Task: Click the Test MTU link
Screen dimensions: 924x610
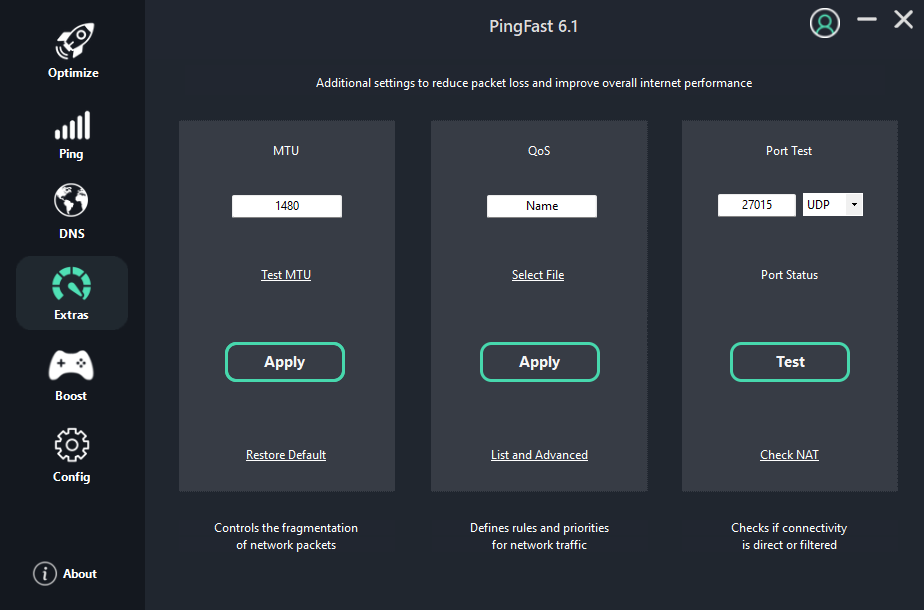Action: (286, 275)
